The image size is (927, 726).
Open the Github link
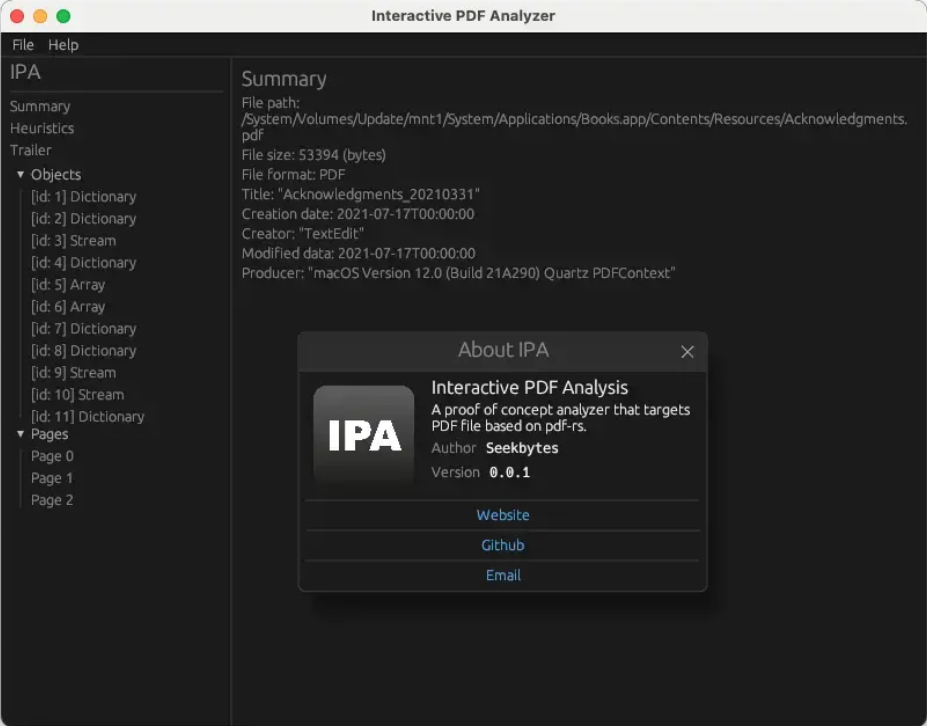pyautogui.click(x=503, y=544)
